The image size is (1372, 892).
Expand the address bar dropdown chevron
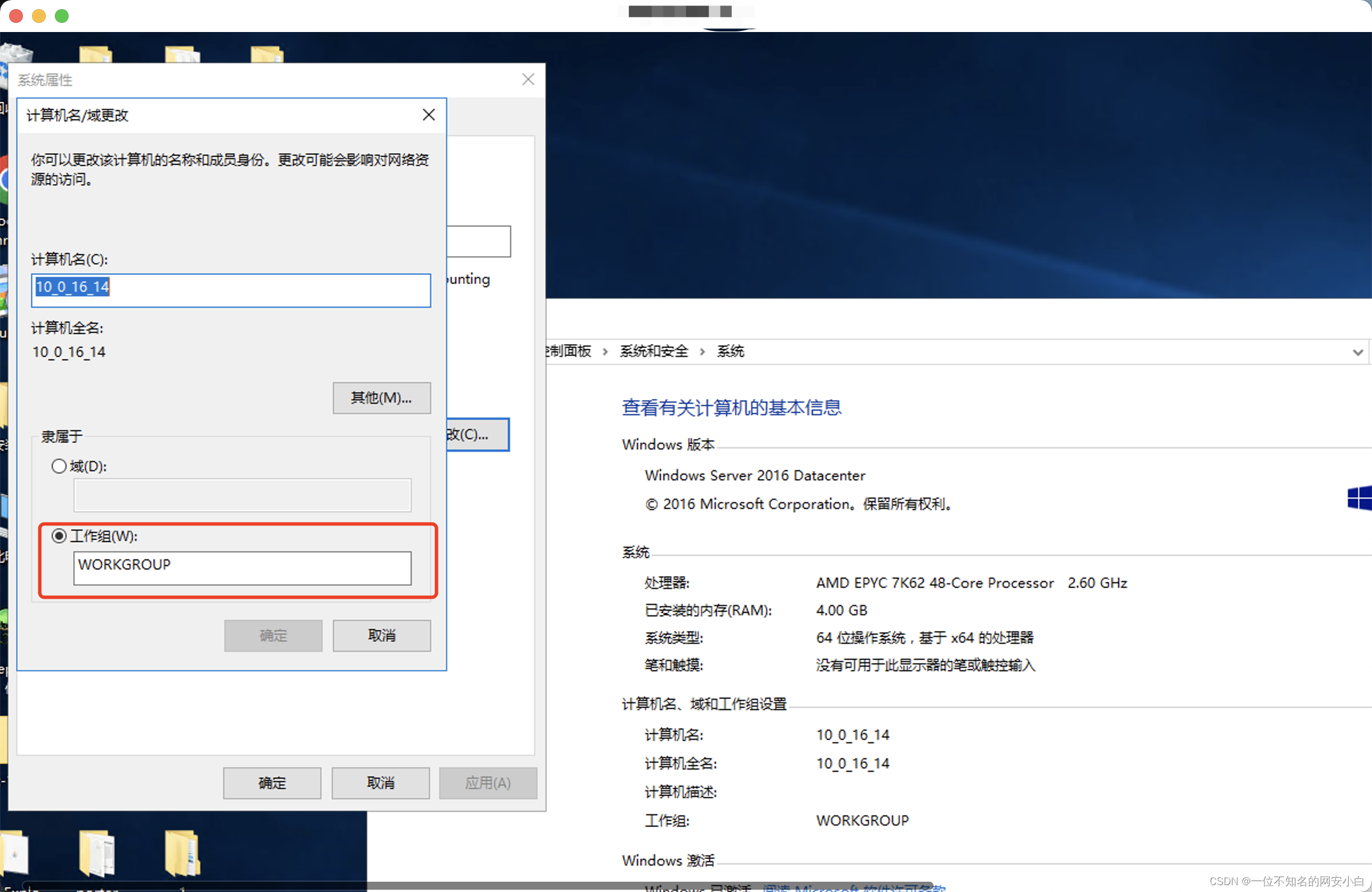pos(1358,352)
